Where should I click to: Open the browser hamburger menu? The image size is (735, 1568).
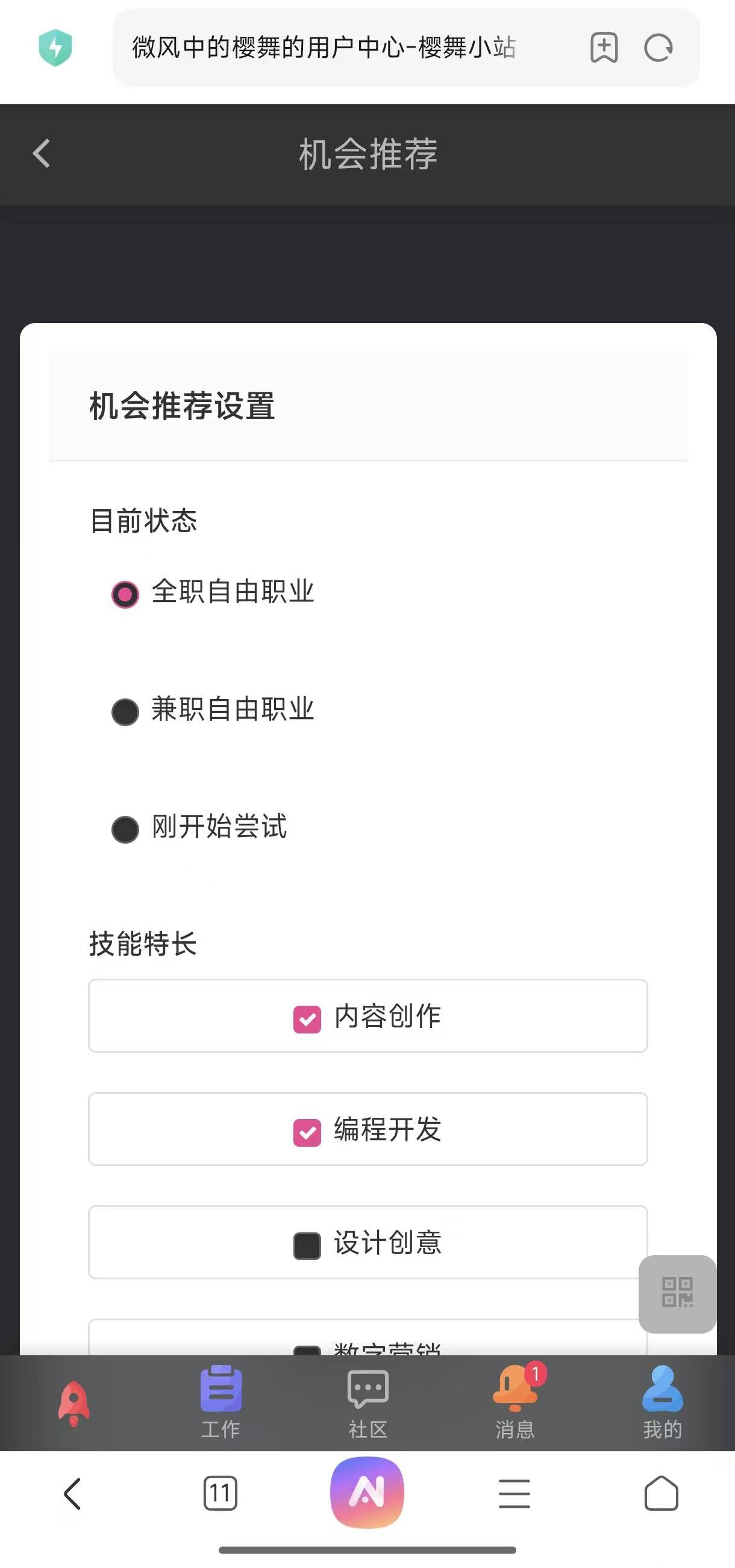point(514,1493)
